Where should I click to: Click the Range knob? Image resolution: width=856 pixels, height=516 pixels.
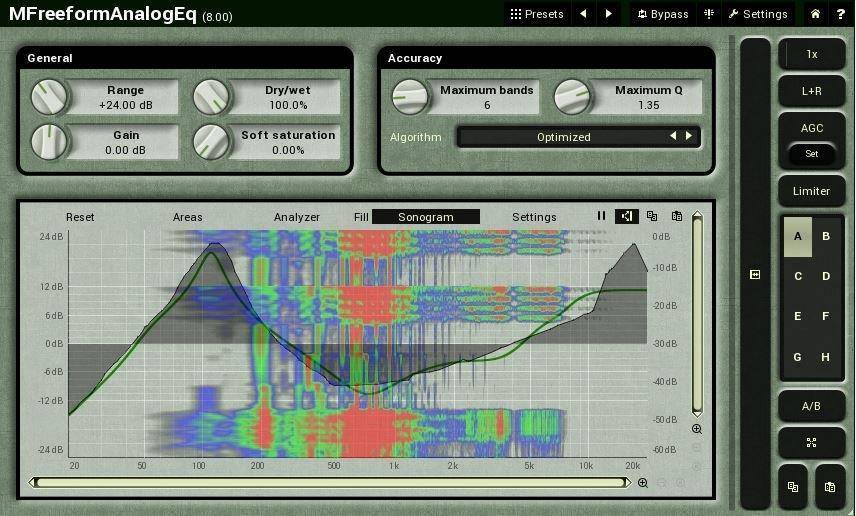click(49, 97)
